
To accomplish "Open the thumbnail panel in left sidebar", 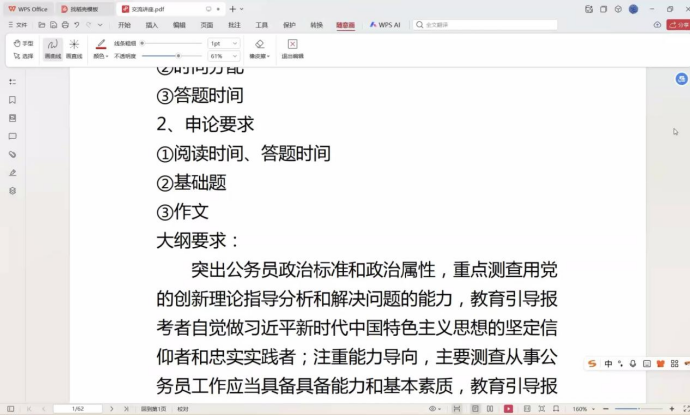I will pyautogui.click(x=12, y=118).
